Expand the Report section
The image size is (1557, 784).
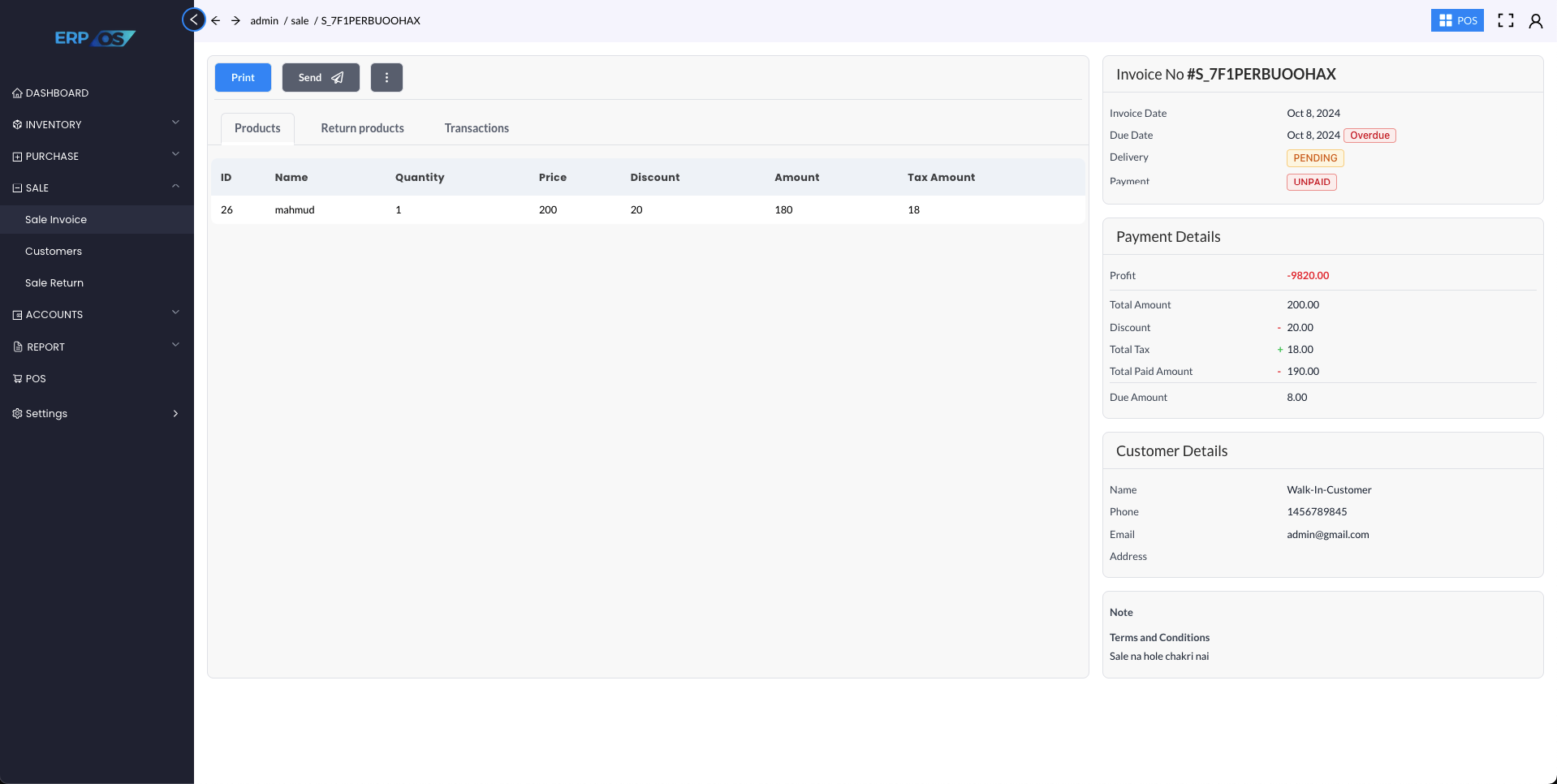tap(45, 347)
